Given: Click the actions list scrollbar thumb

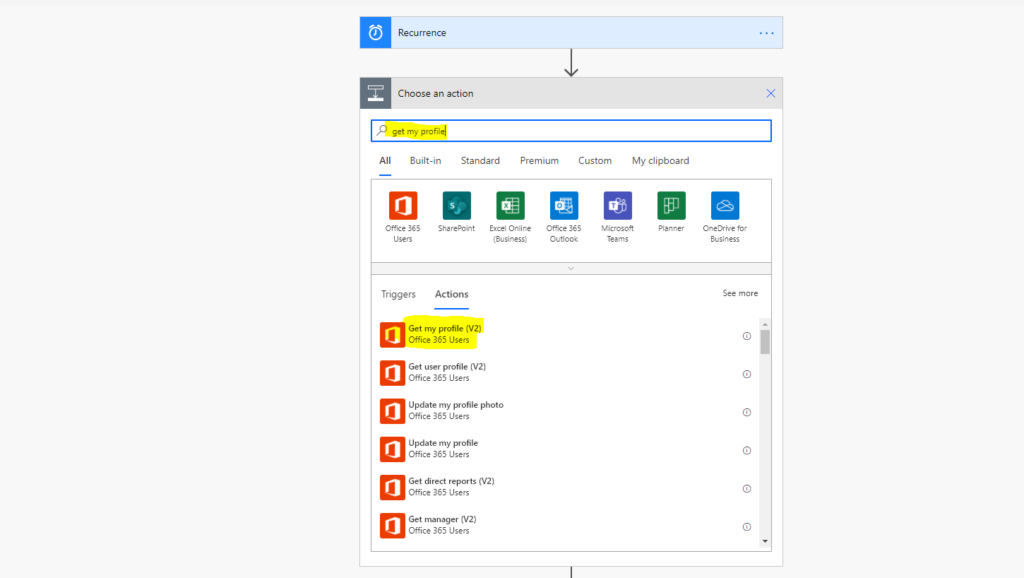Looking at the screenshot, I should [x=765, y=342].
